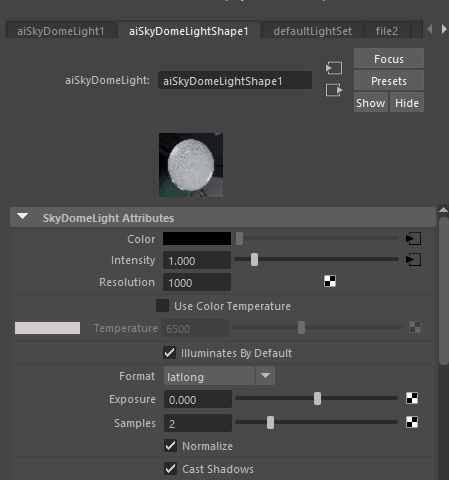Click the output connection icon beside the node name
This screenshot has width=449, height=480.
click(x=334, y=90)
